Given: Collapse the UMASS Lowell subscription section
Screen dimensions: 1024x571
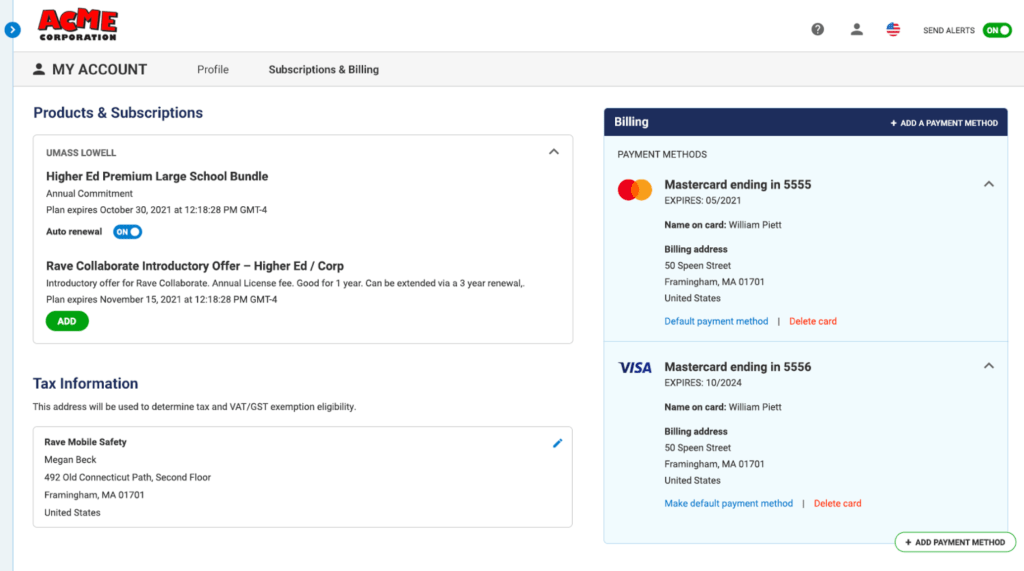Looking at the screenshot, I should coord(554,152).
